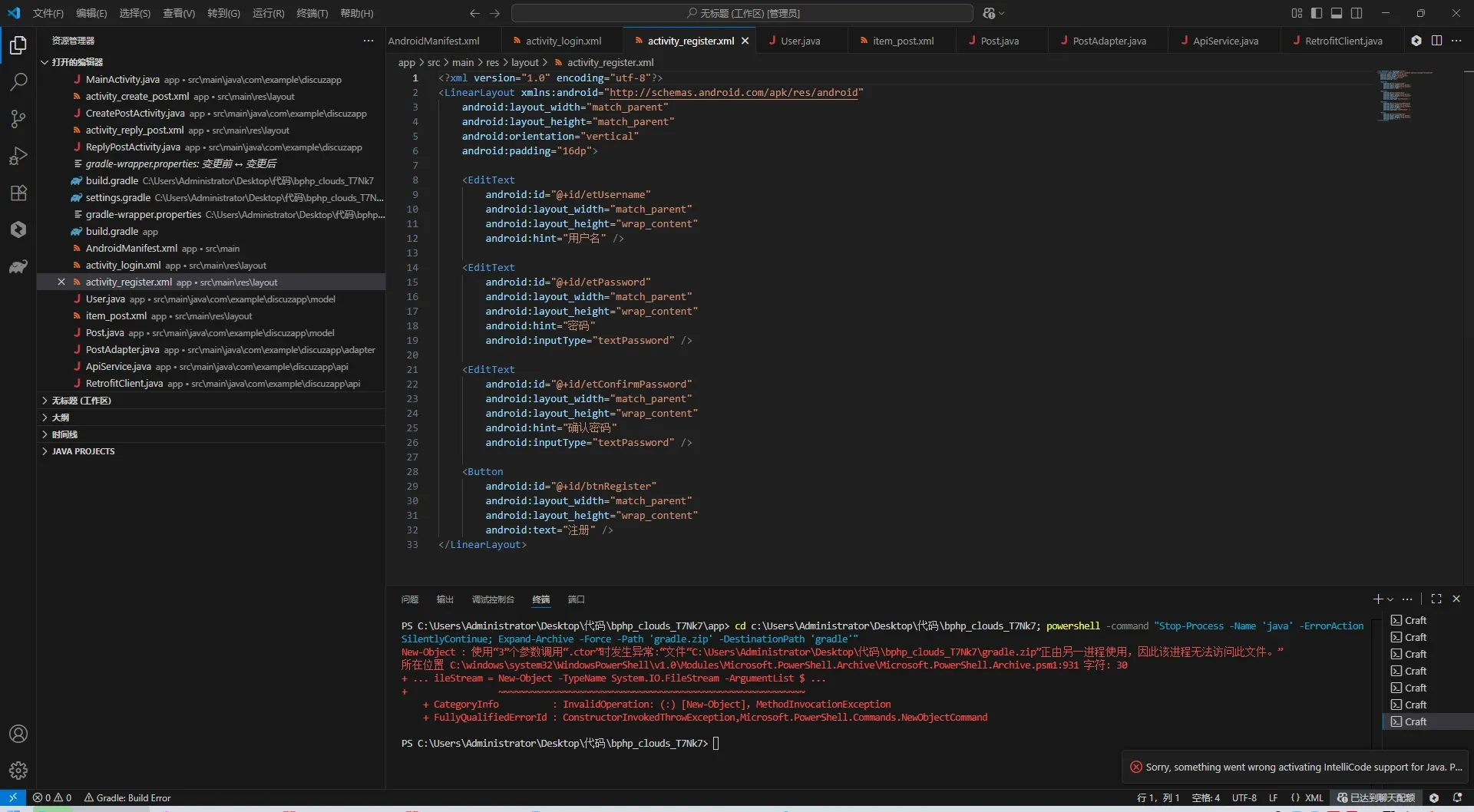Open the Search view in activity bar
The image size is (1474, 812).
tap(18, 82)
